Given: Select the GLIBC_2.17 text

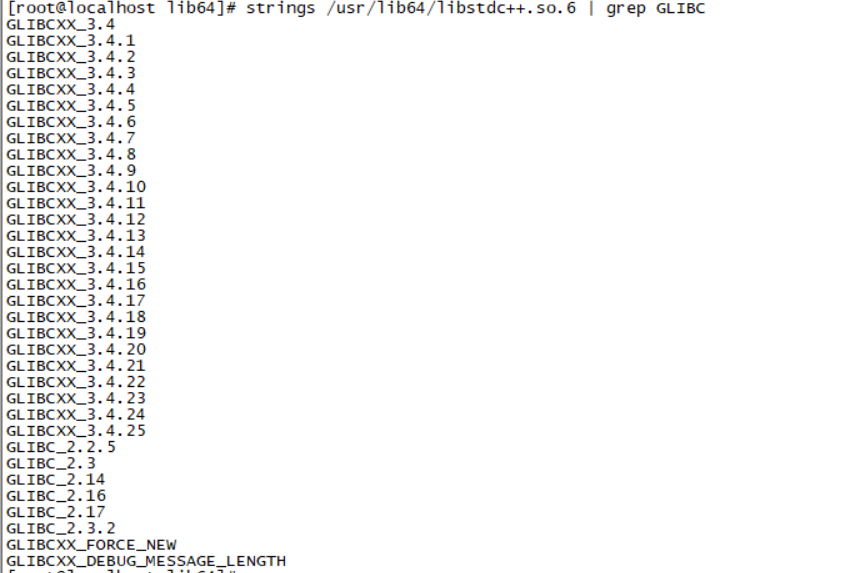Looking at the screenshot, I should click(x=56, y=512).
